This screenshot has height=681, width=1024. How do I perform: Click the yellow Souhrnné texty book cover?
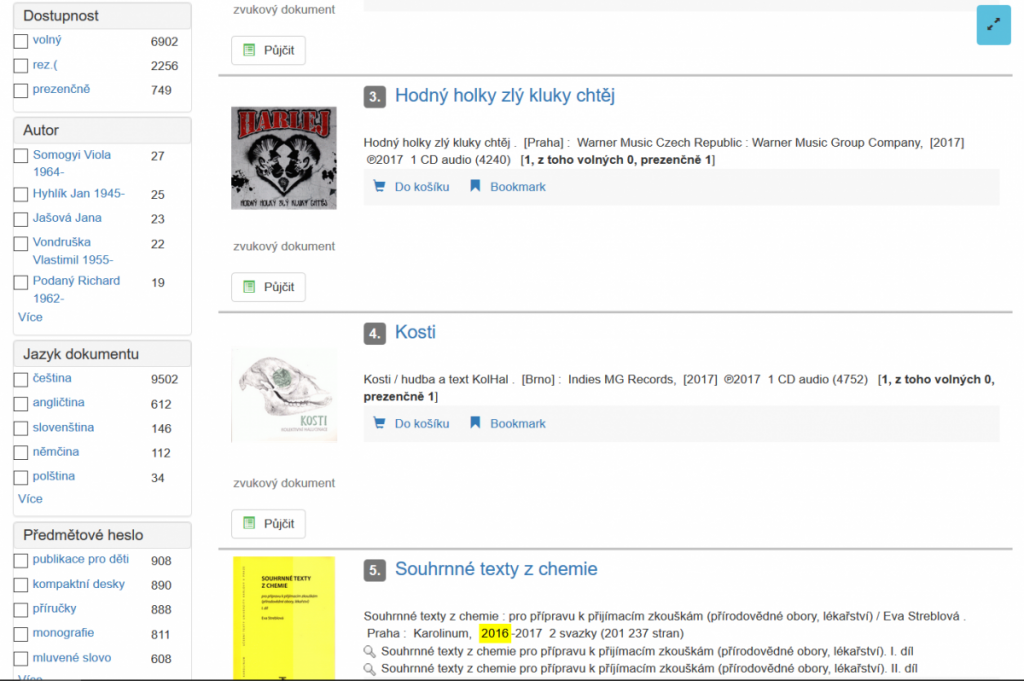pos(284,618)
